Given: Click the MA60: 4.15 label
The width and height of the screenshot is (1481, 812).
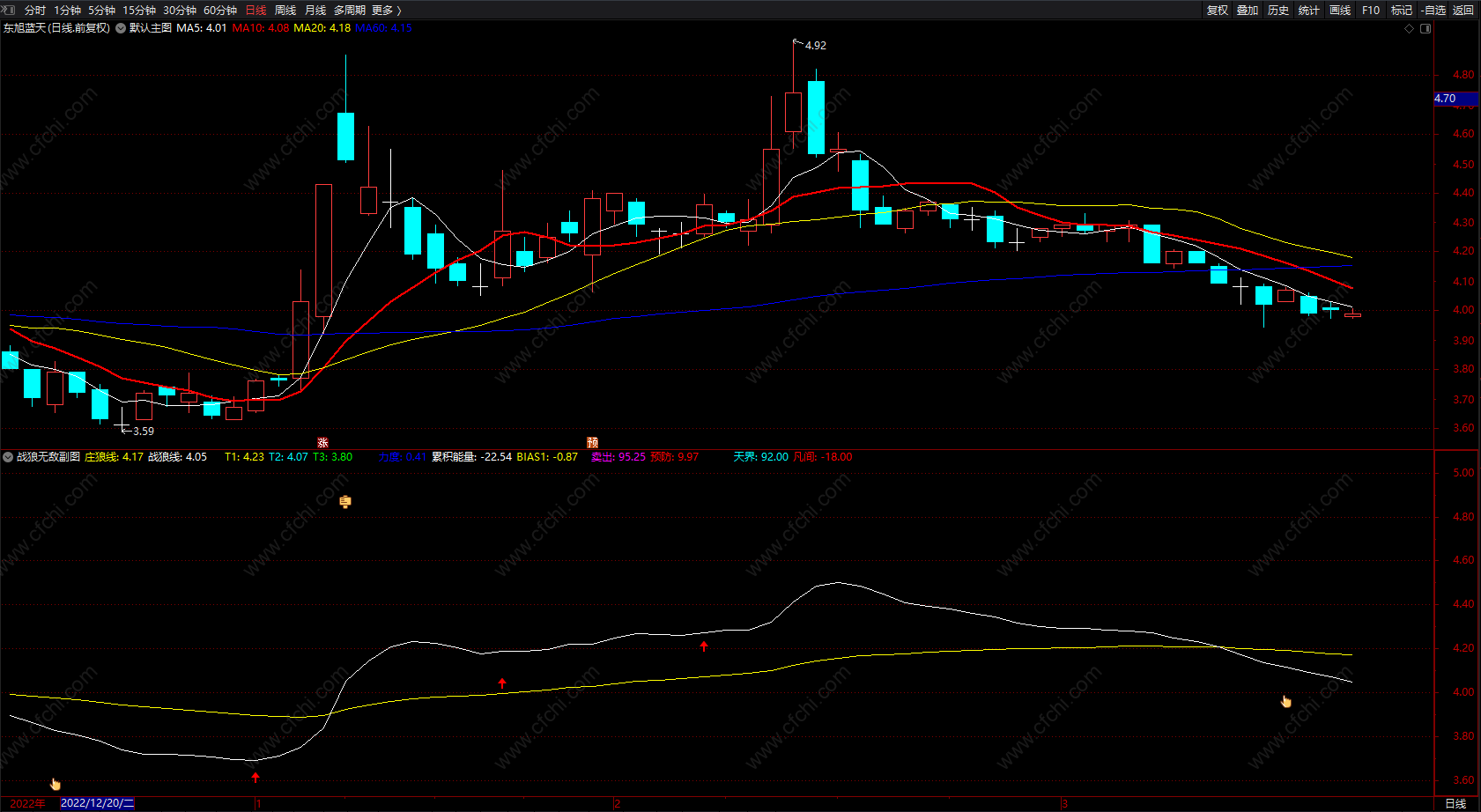Looking at the screenshot, I should click(x=383, y=28).
